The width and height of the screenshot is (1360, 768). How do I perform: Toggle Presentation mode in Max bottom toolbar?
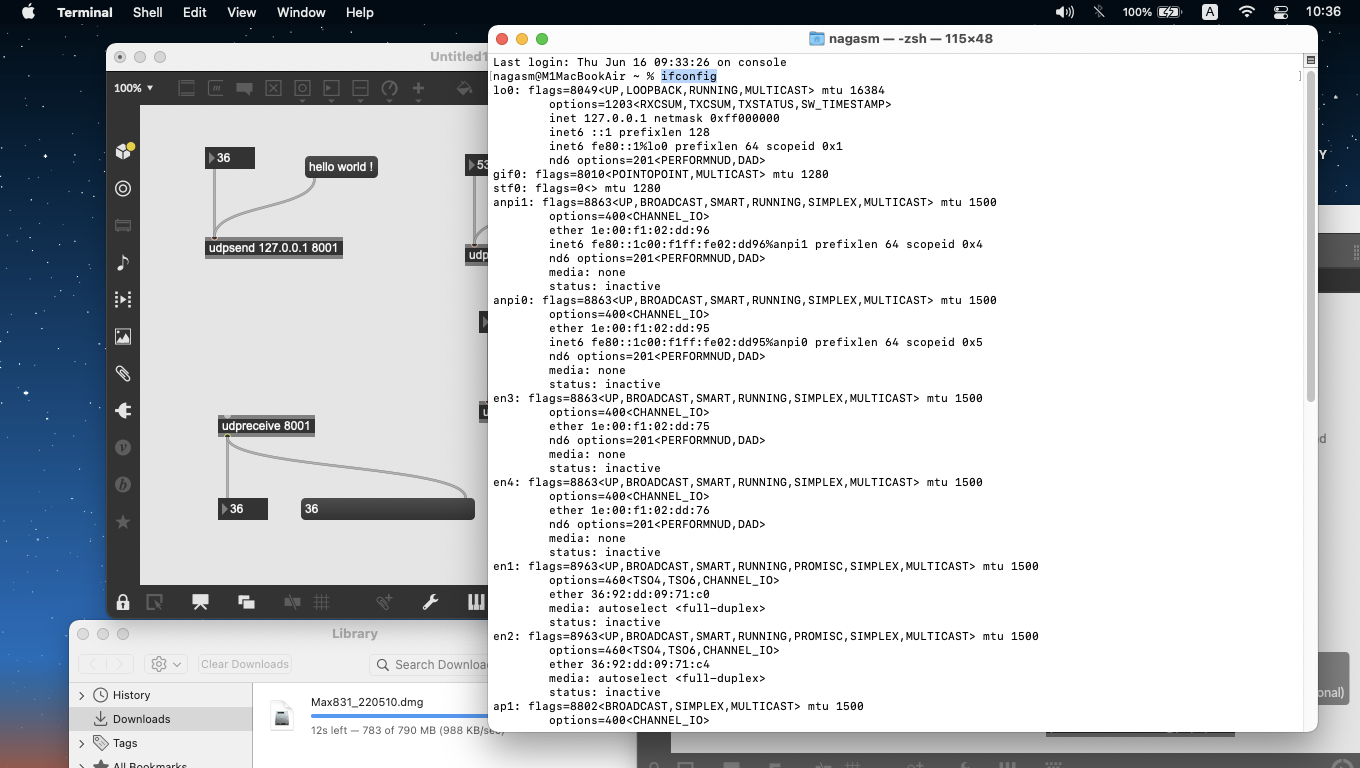pos(200,602)
